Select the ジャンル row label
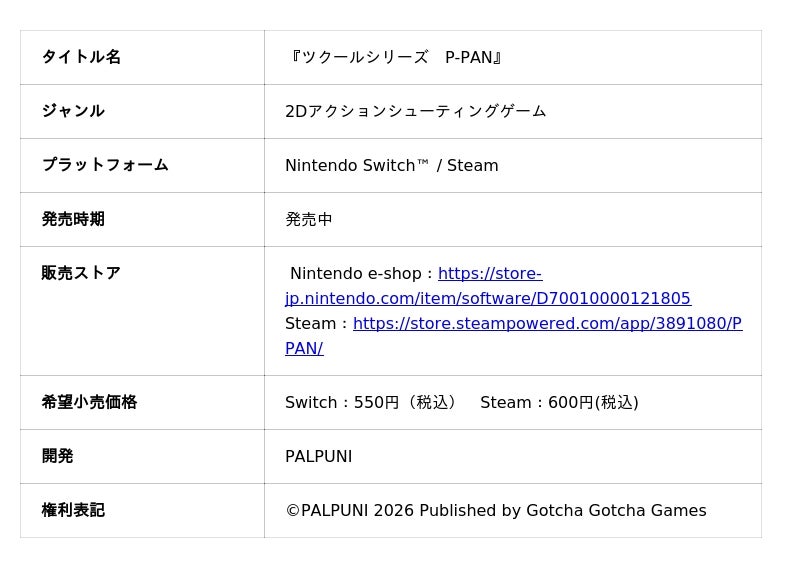Image resolution: width=800 pixels, height=568 pixels. click(x=142, y=111)
